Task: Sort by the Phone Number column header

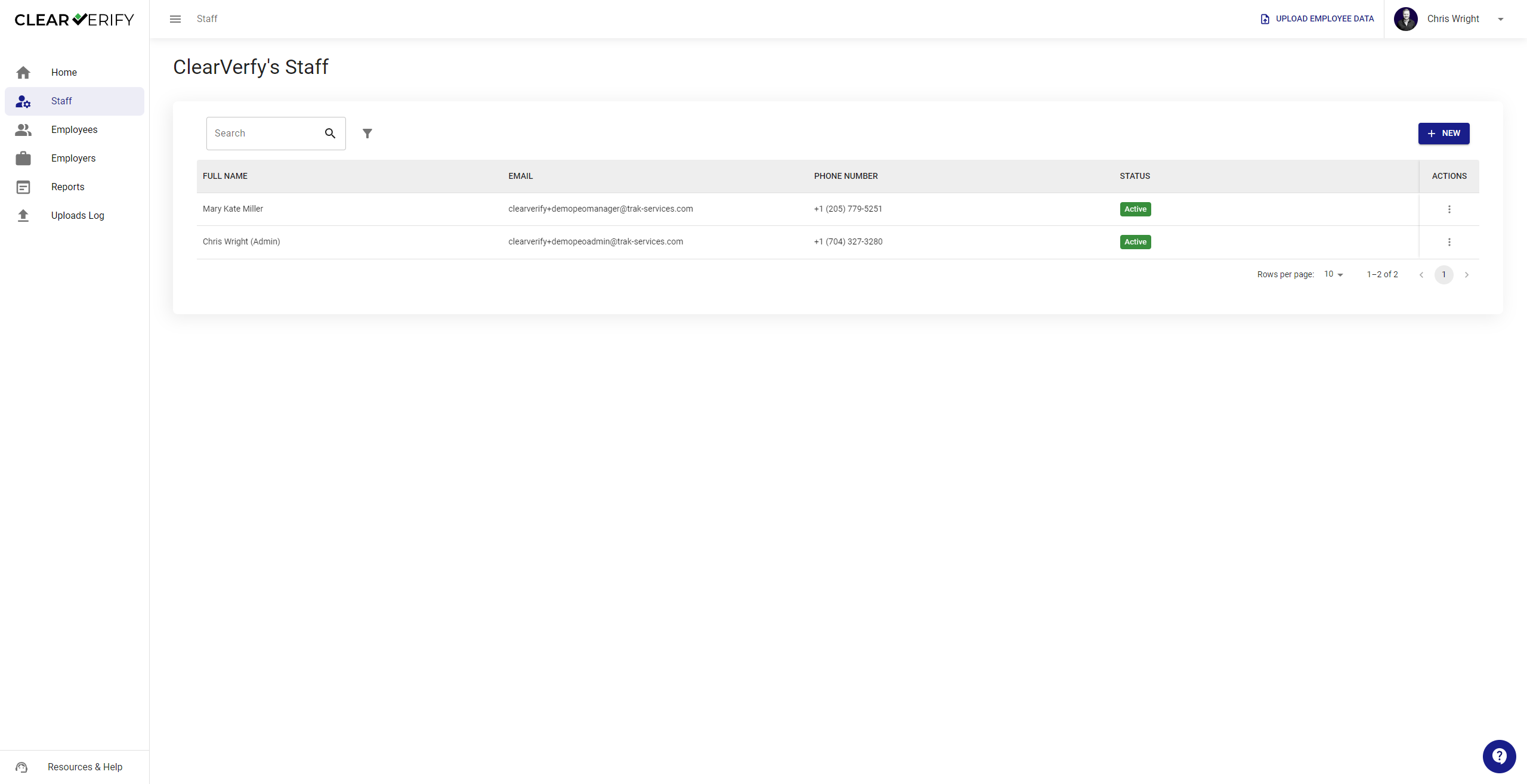Action: pos(846,176)
